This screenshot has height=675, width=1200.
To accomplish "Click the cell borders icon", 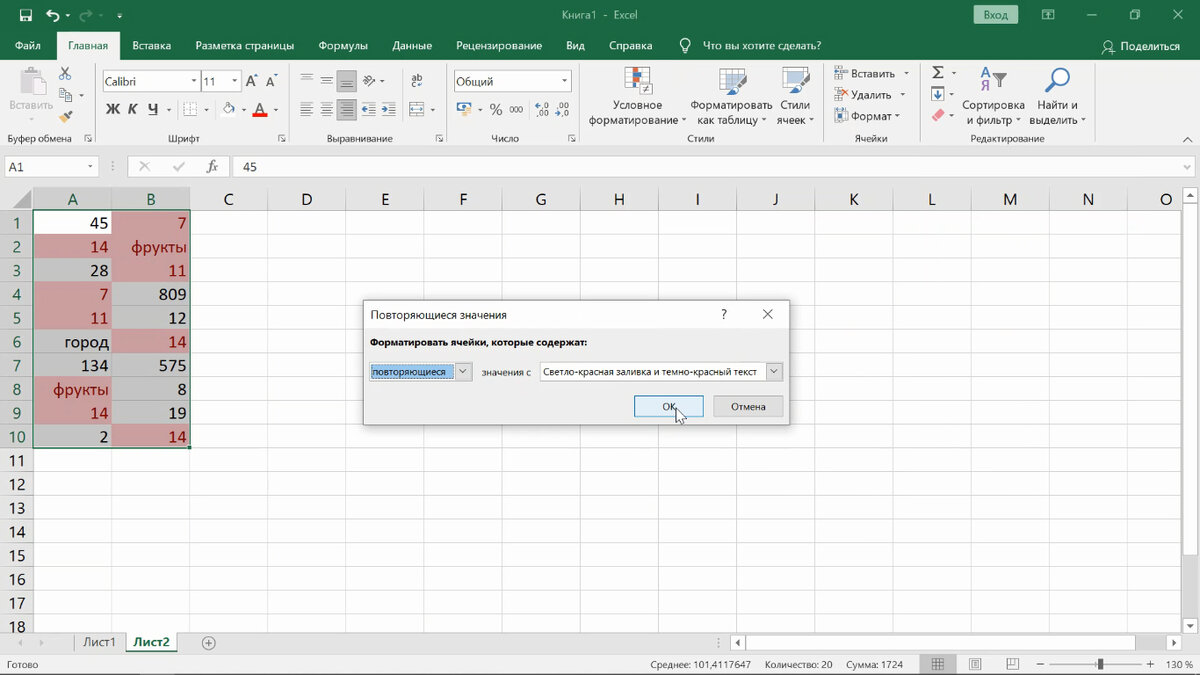I will pos(188,109).
